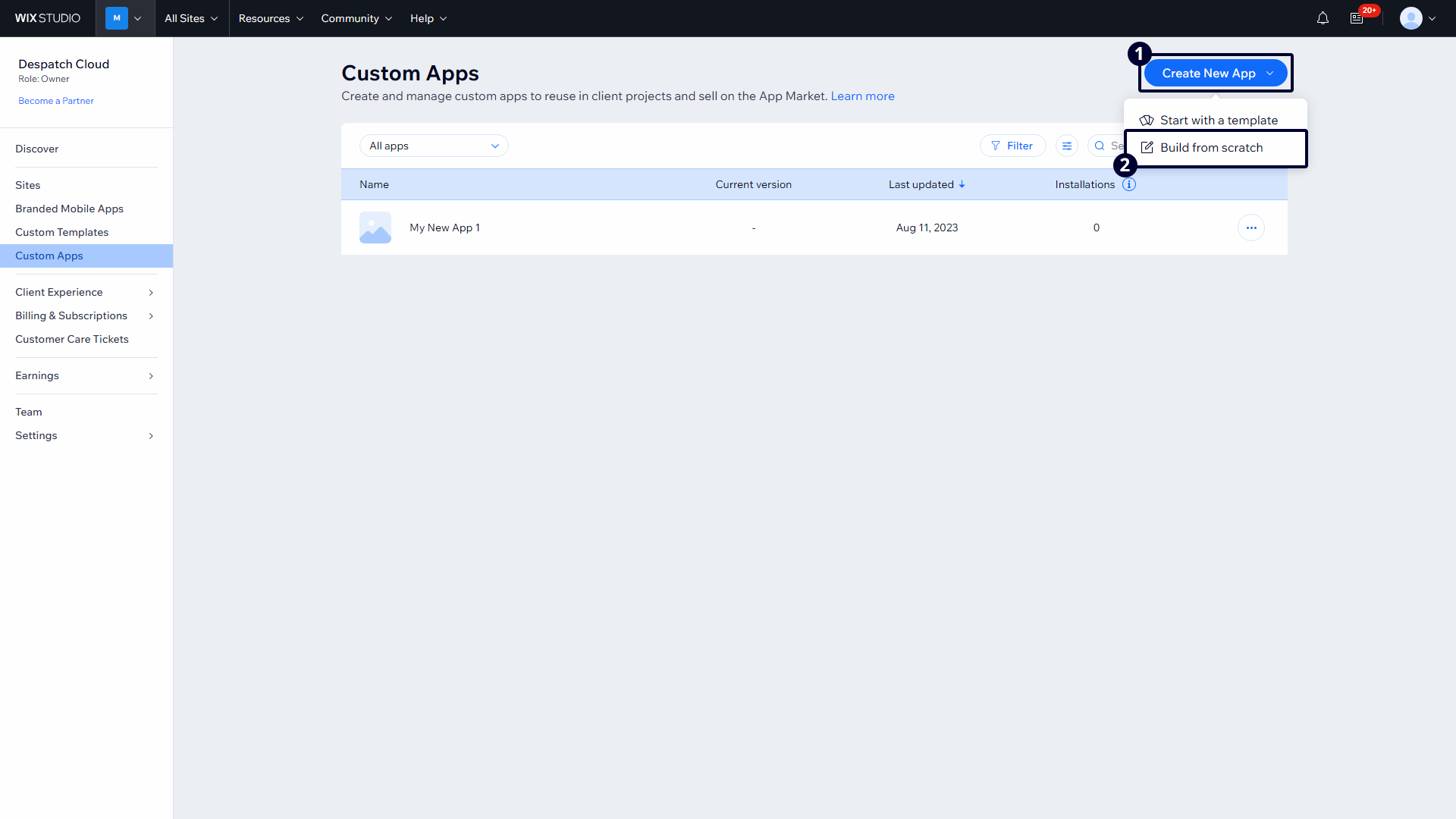Viewport: 1456px width, 819px height.
Task: Click the Create New App button
Action: tap(1209, 74)
